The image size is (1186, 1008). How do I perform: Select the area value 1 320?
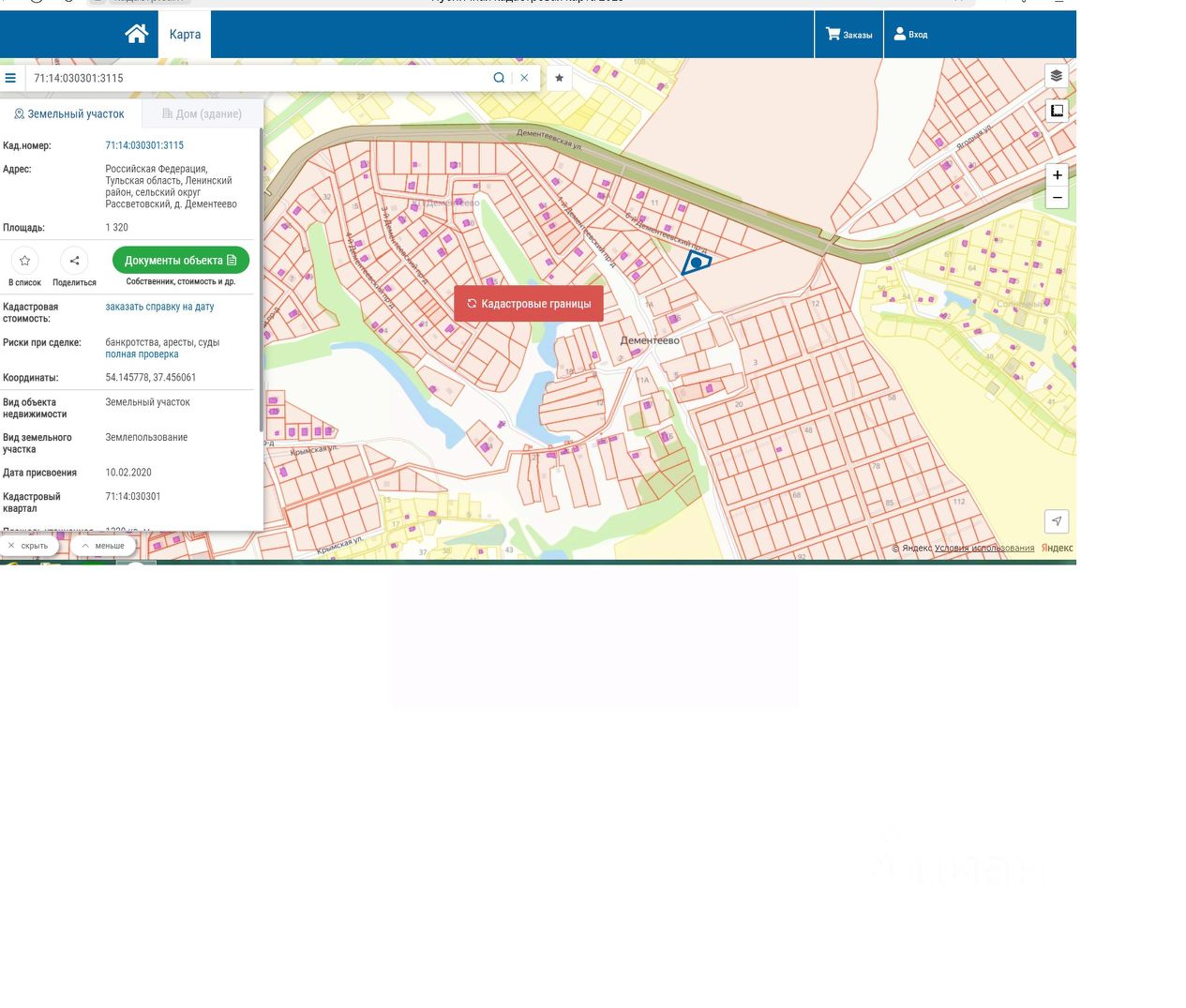[117, 228]
